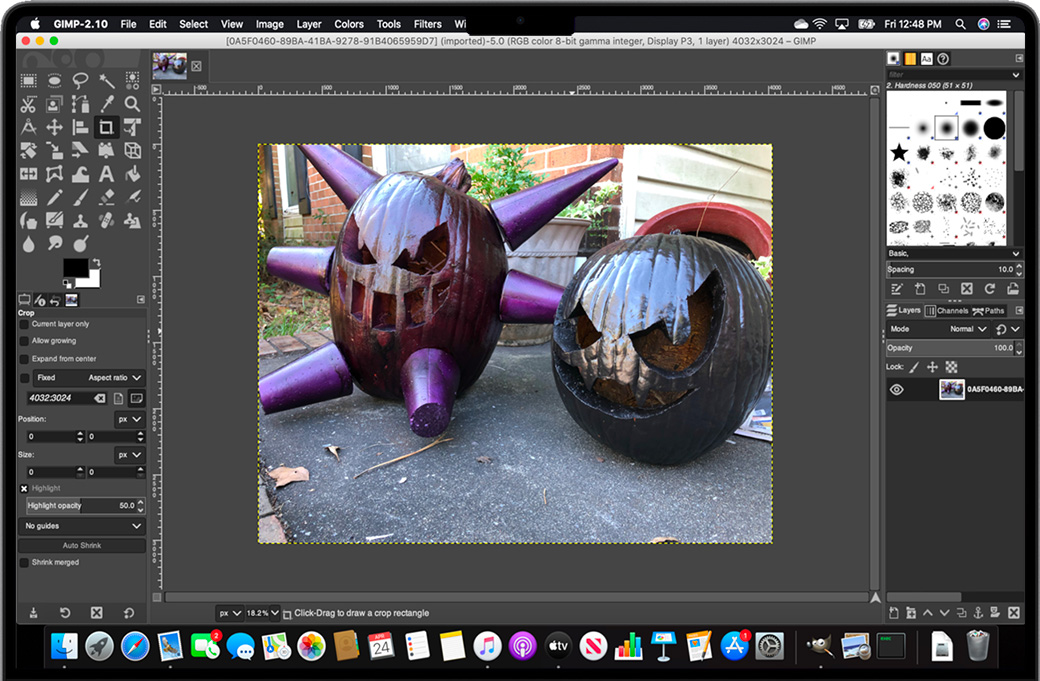Open the No guides dropdown
The width and height of the screenshot is (1040, 681).
click(x=82, y=526)
